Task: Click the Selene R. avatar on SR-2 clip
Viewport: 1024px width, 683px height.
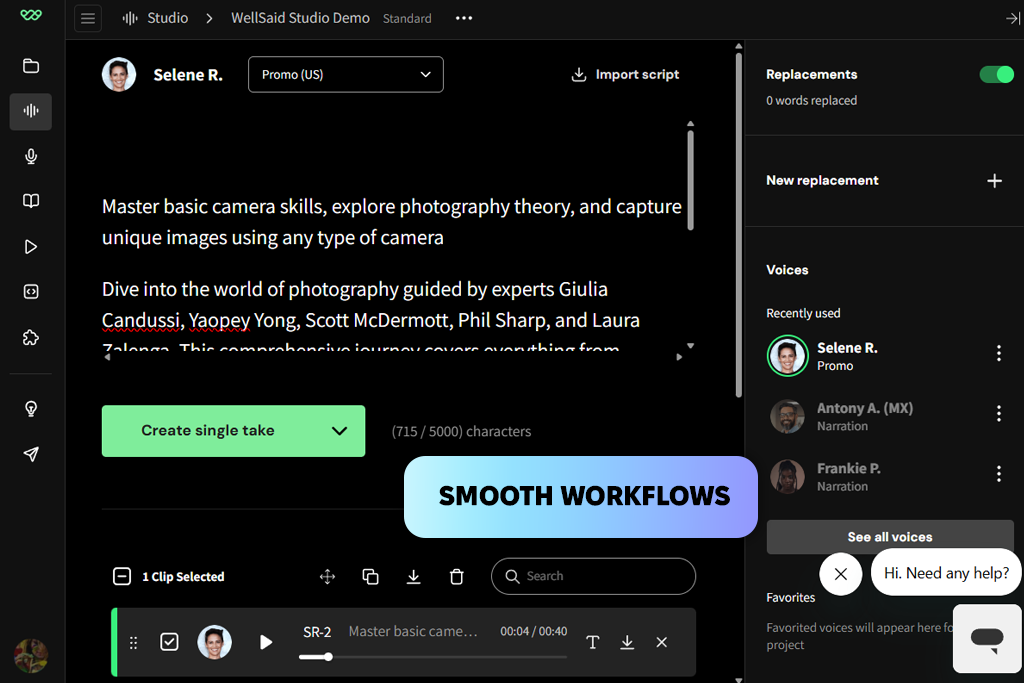Action: point(214,643)
